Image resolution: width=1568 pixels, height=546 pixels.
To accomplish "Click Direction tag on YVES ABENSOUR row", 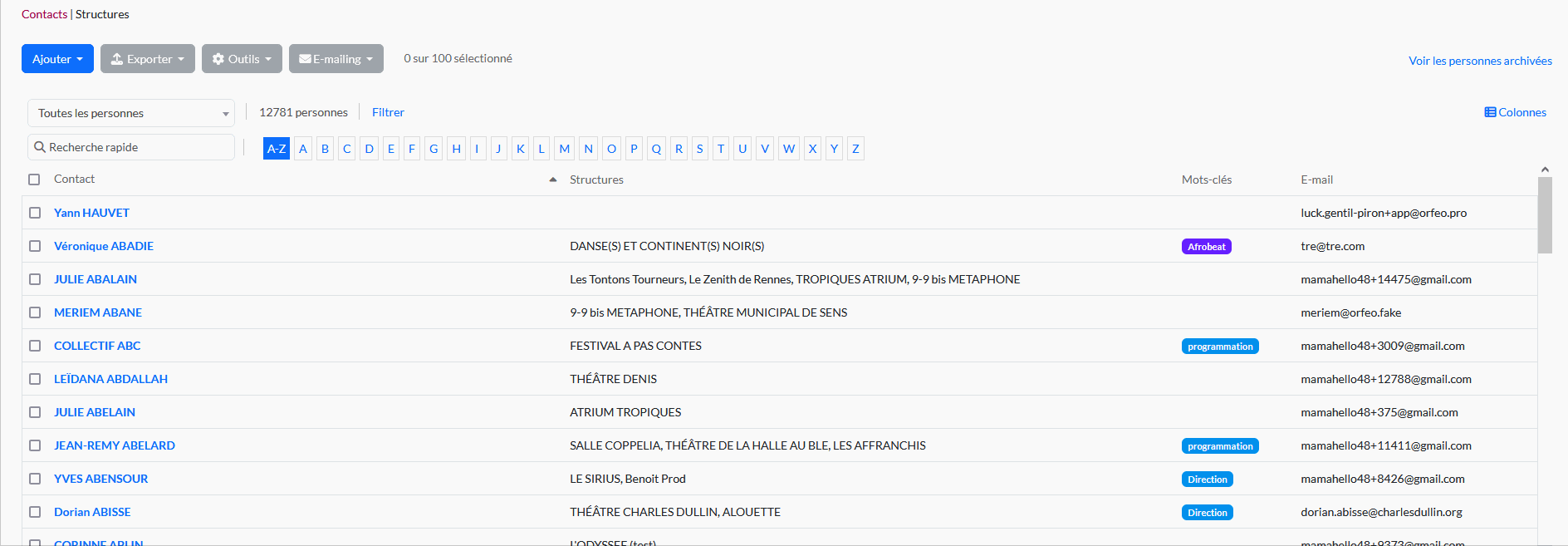I will point(1207,480).
